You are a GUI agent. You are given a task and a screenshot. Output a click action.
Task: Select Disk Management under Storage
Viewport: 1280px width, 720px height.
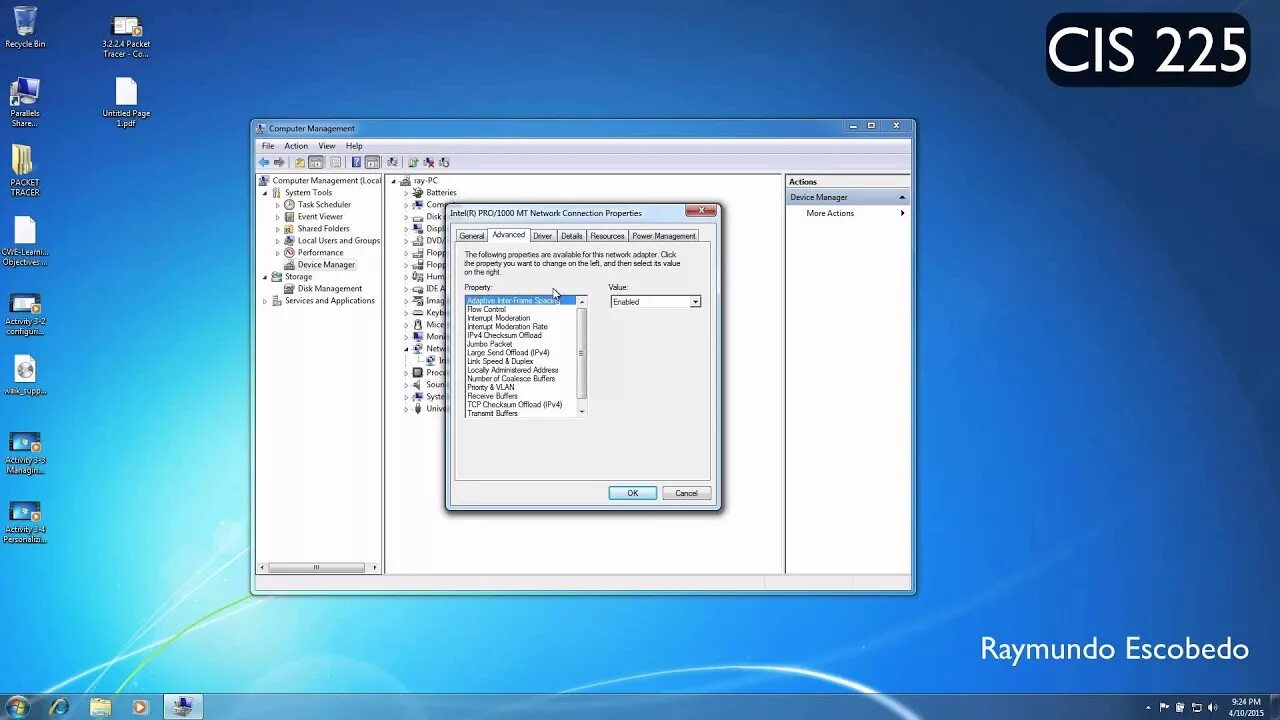pyautogui.click(x=329, y=289)
